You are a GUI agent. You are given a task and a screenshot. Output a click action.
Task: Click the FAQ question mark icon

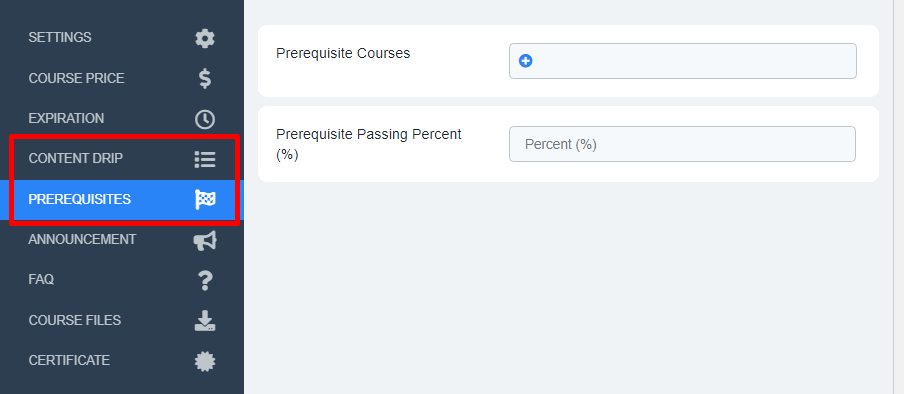(205, 280)
